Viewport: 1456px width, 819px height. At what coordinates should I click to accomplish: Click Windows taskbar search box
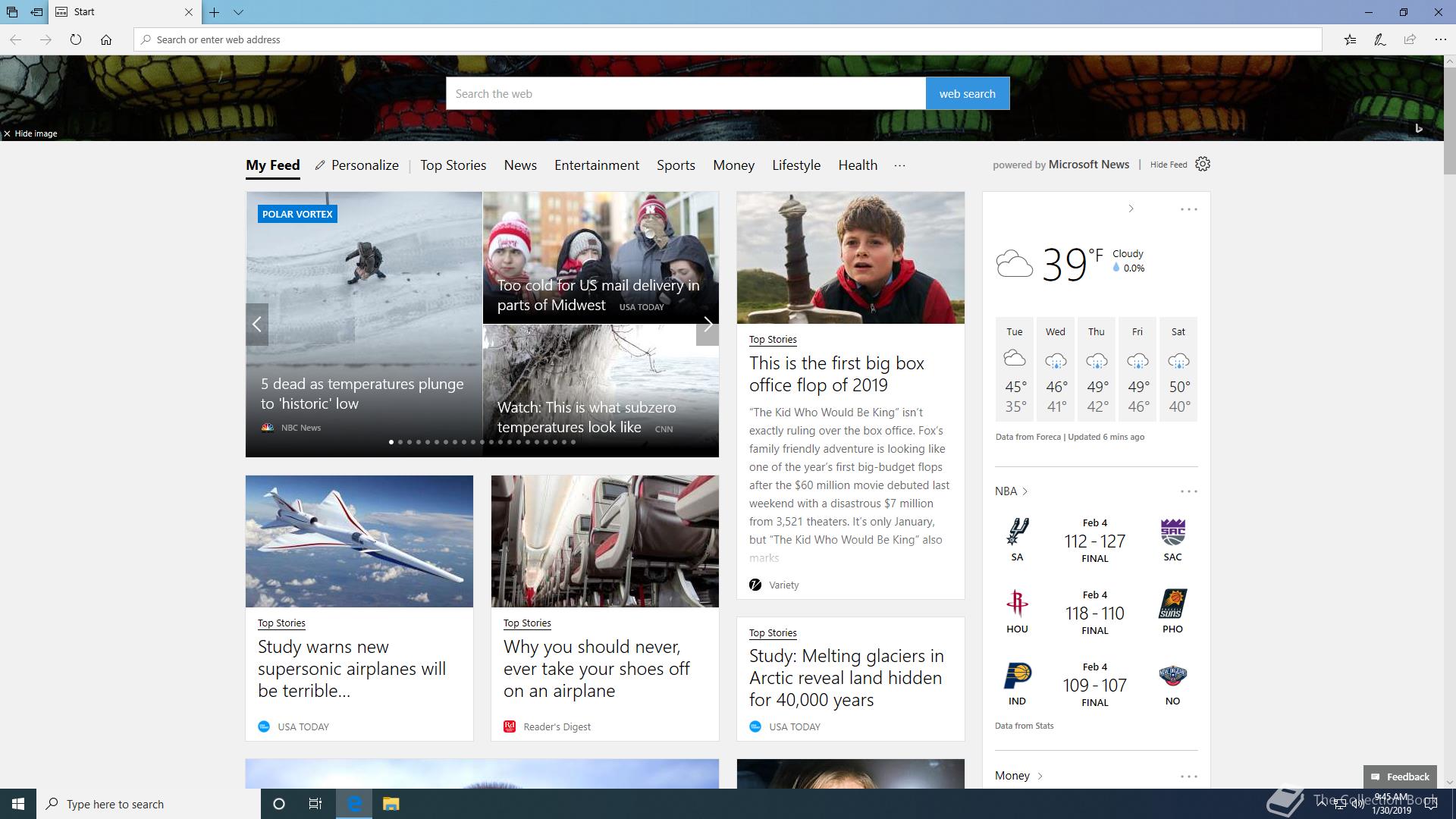(x=149, y=804)
